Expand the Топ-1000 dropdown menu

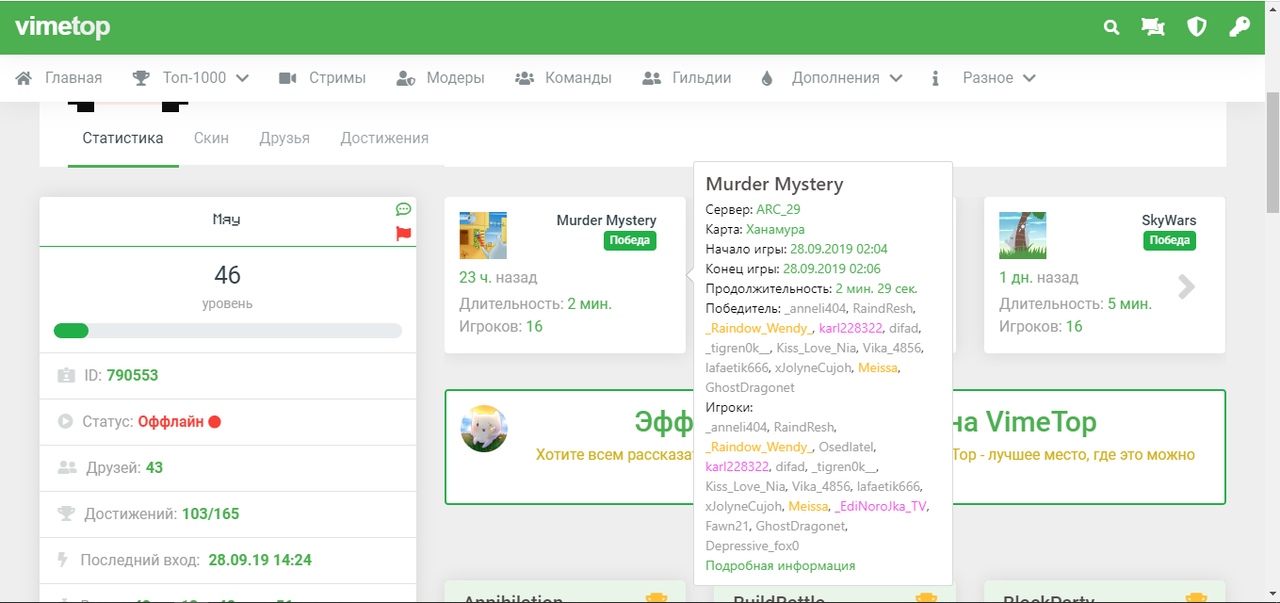point(191,78)
